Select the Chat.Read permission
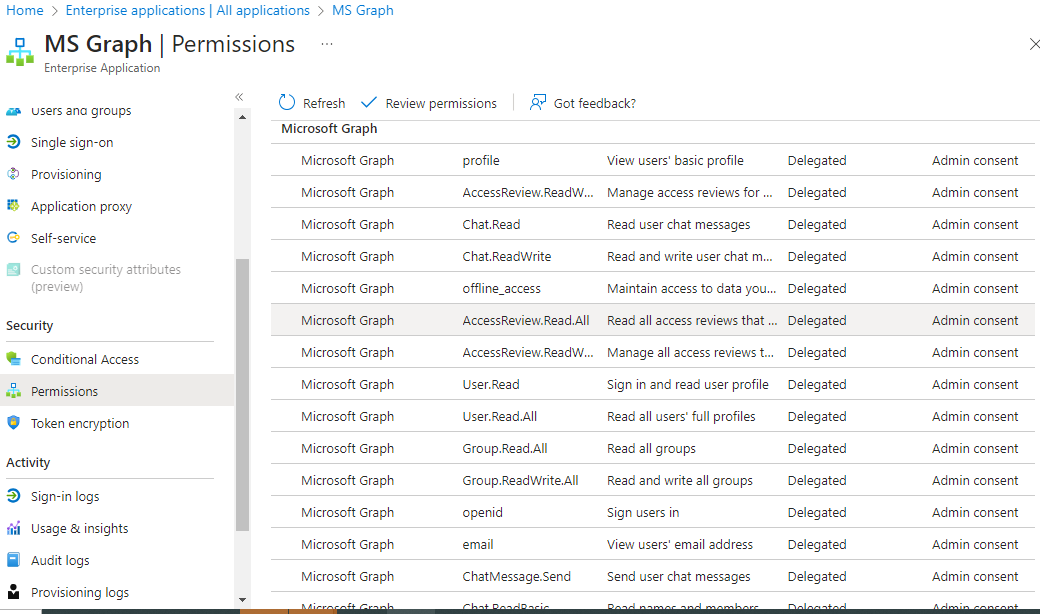 653,224
